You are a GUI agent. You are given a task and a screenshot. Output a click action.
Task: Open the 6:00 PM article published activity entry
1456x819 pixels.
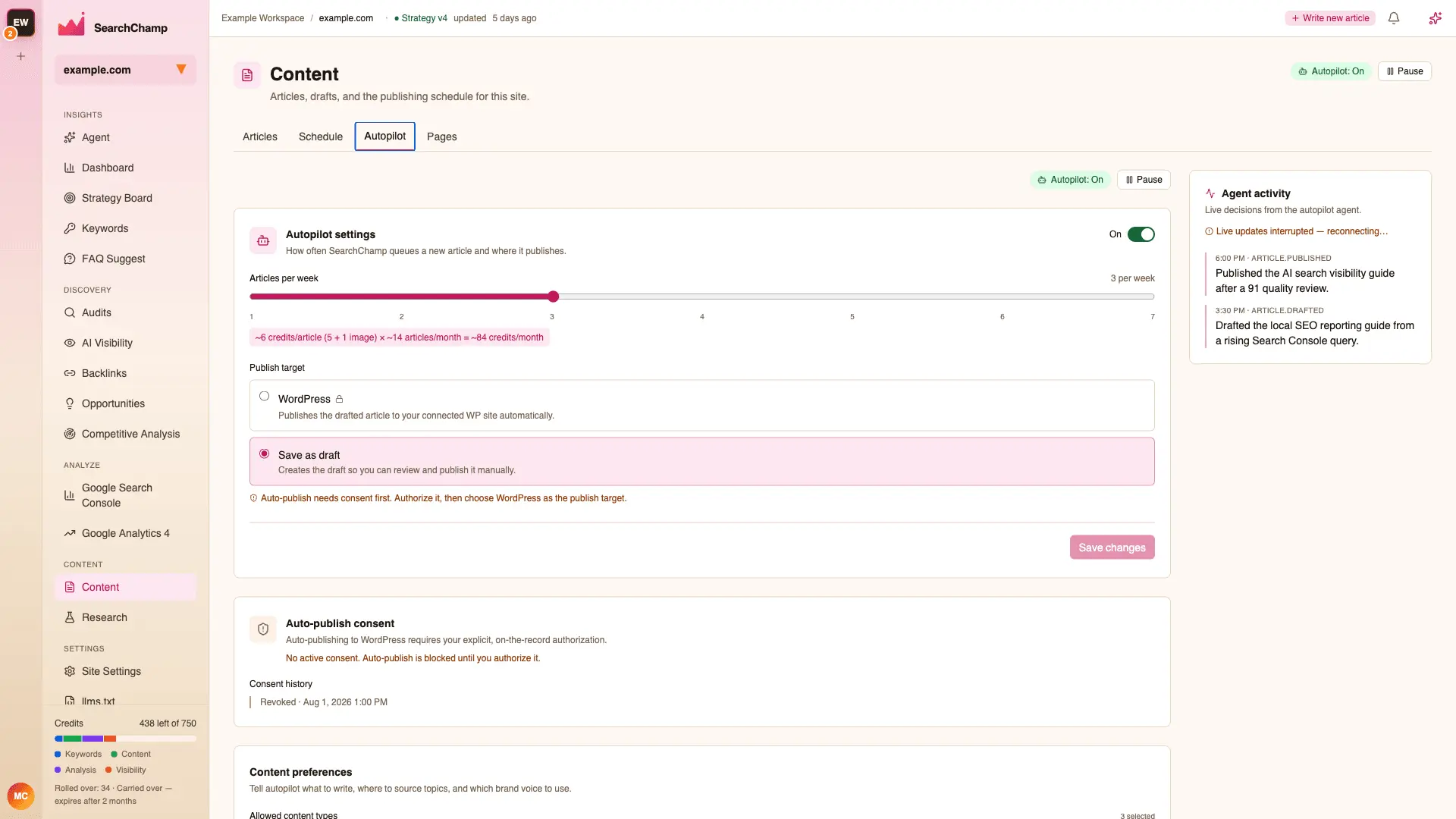[1310, 274]
